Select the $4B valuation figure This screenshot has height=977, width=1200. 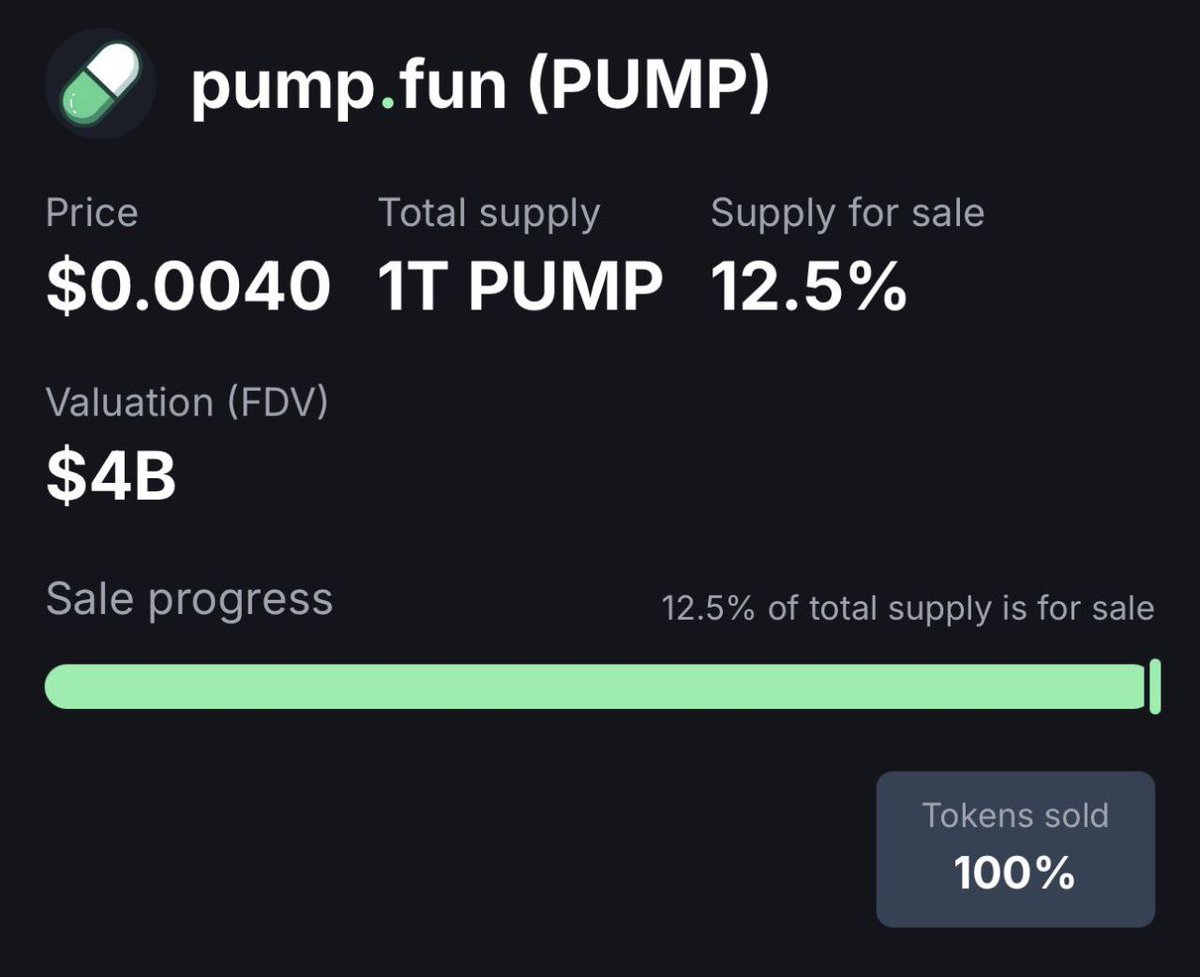click(x=112, y=475)
